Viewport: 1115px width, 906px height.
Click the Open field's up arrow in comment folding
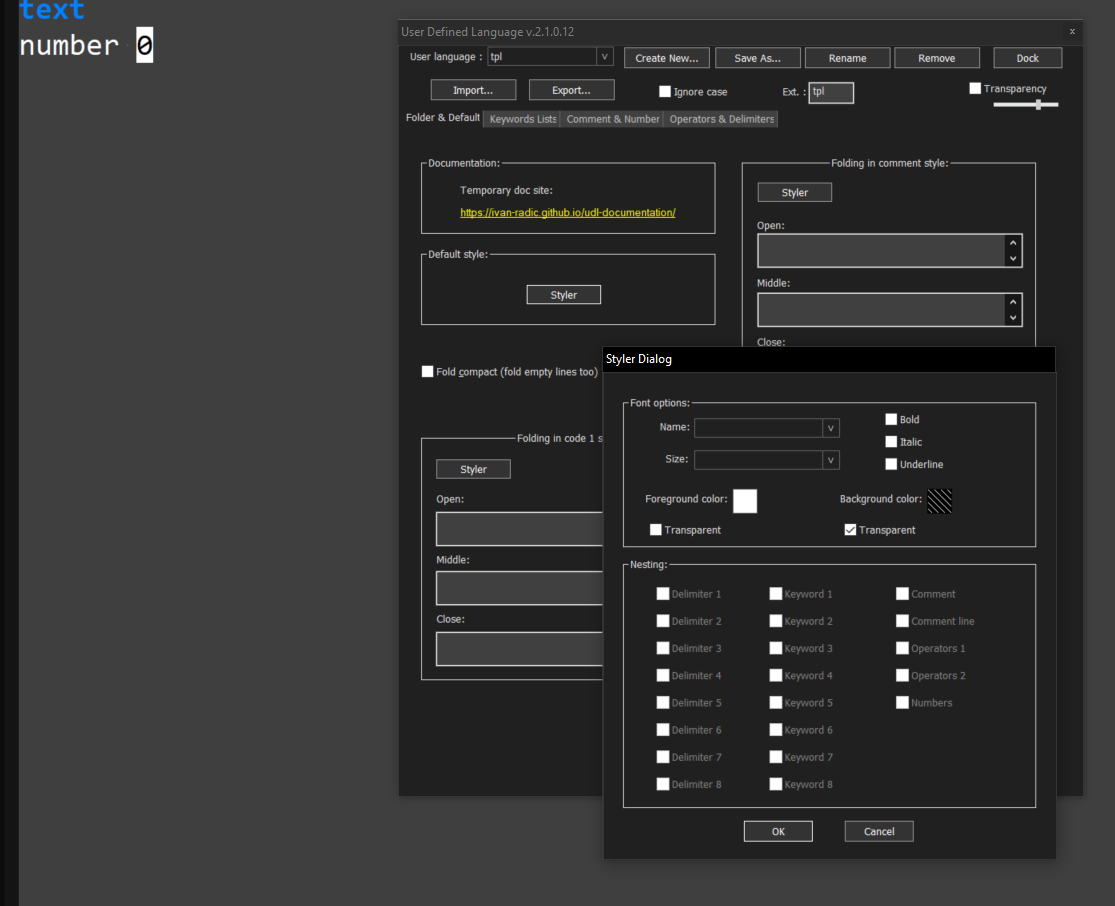tap(1013, 243)
